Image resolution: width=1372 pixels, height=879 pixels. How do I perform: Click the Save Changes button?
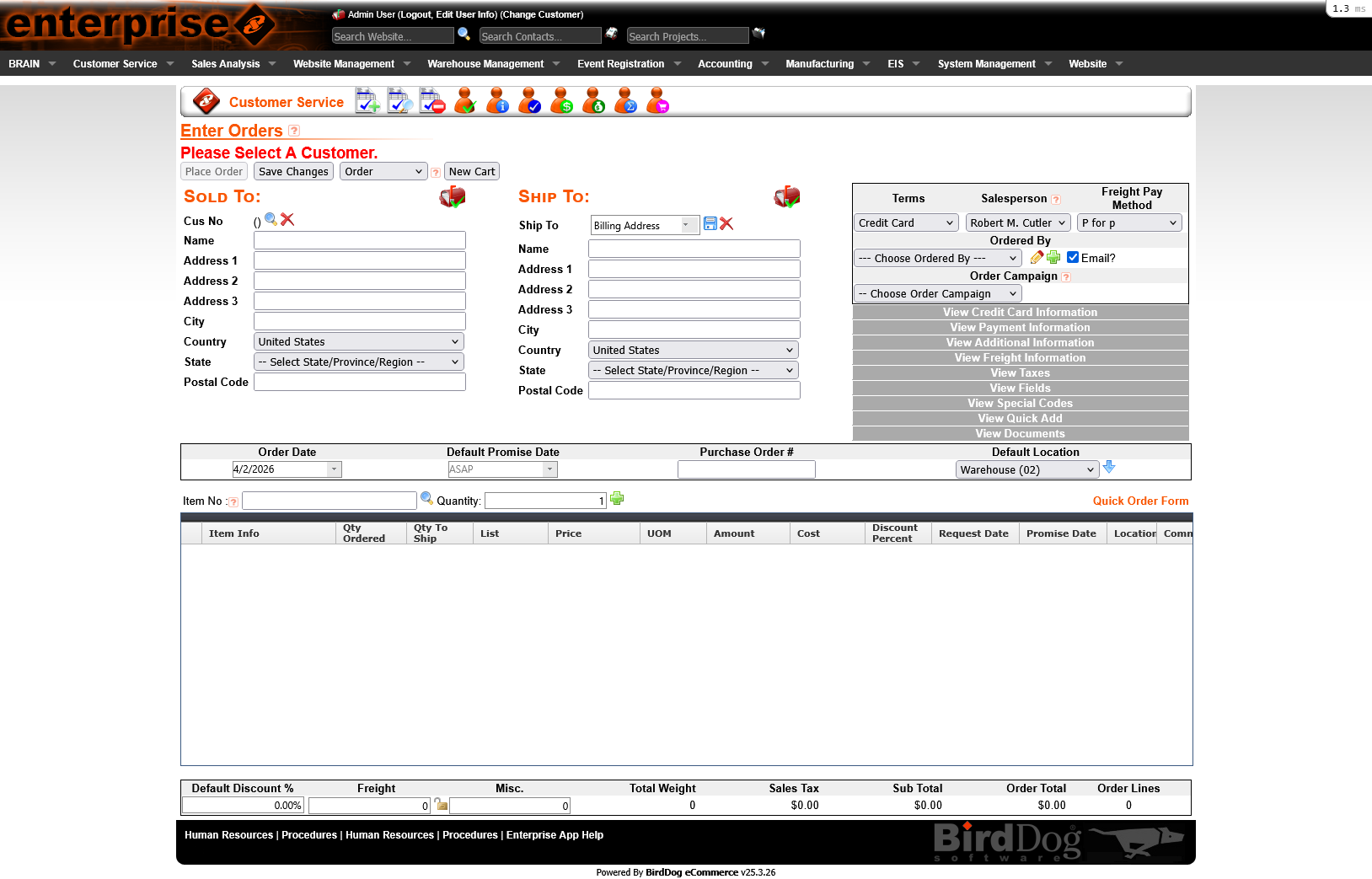click(293, 171)
